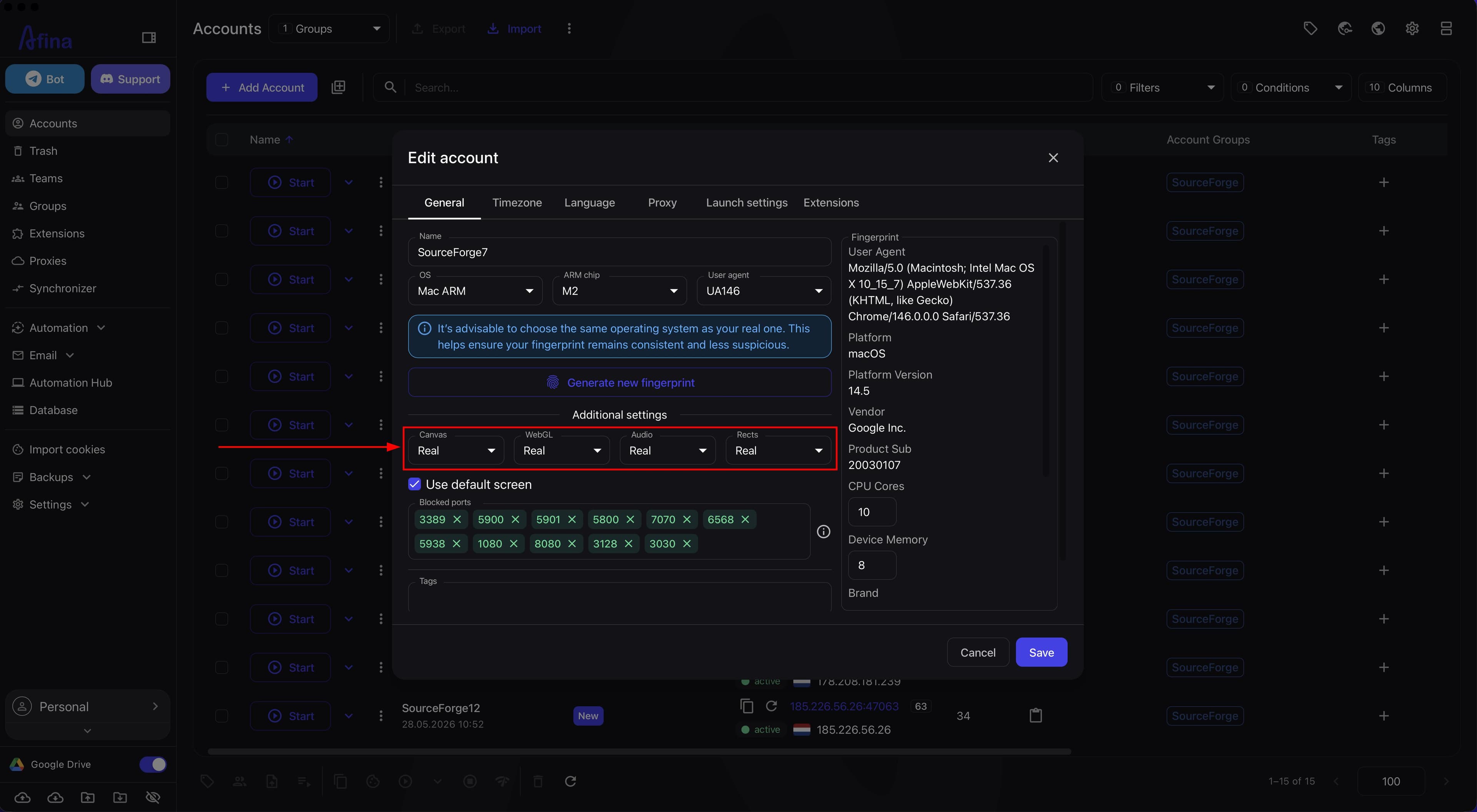Open the User agent dropdown showing UA146
Viewport: 1477px width, 812px height.
[764, 291]
